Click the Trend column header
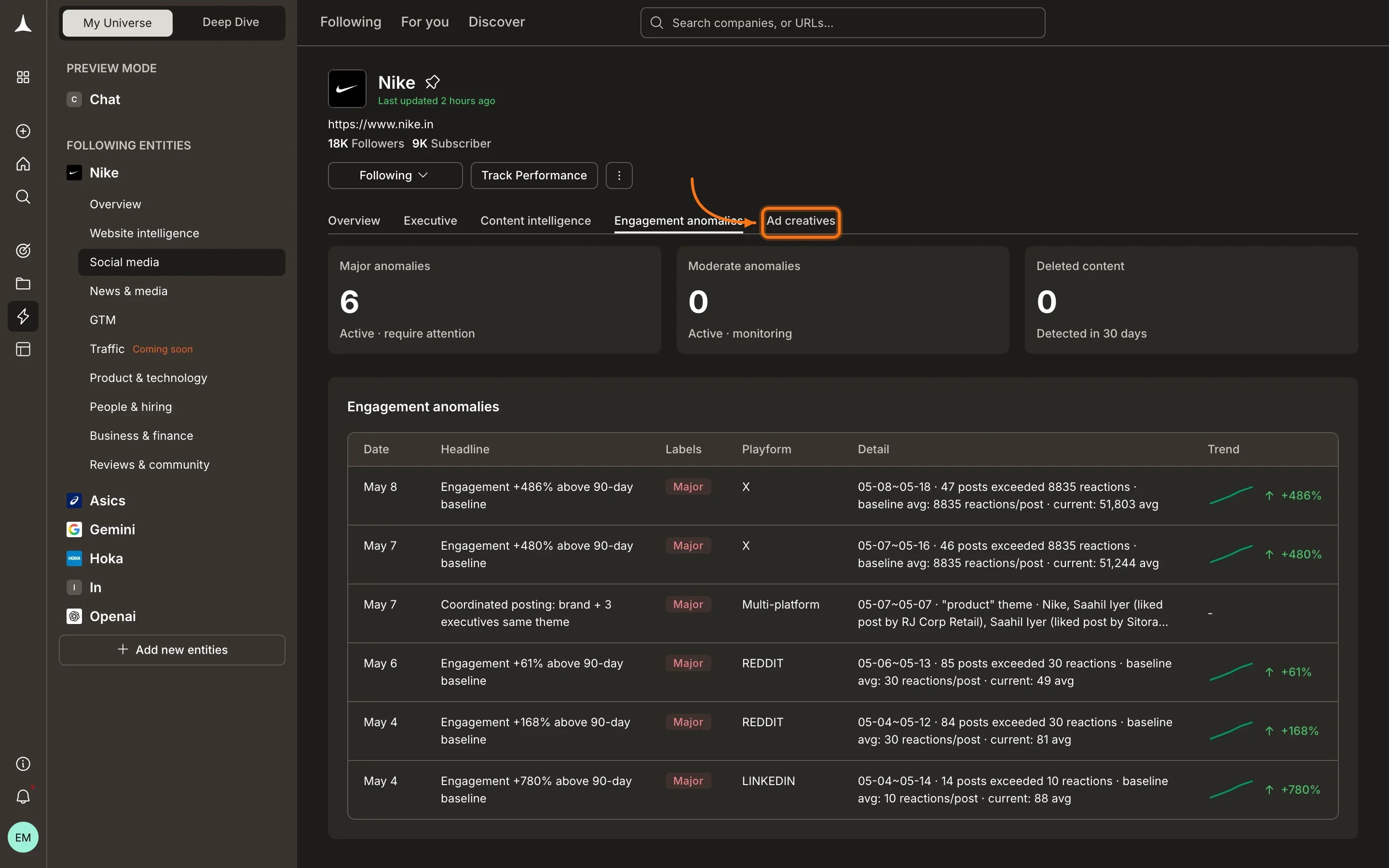The height and width of the screenshot is (868, 1389). click(x=1223, y=449)
